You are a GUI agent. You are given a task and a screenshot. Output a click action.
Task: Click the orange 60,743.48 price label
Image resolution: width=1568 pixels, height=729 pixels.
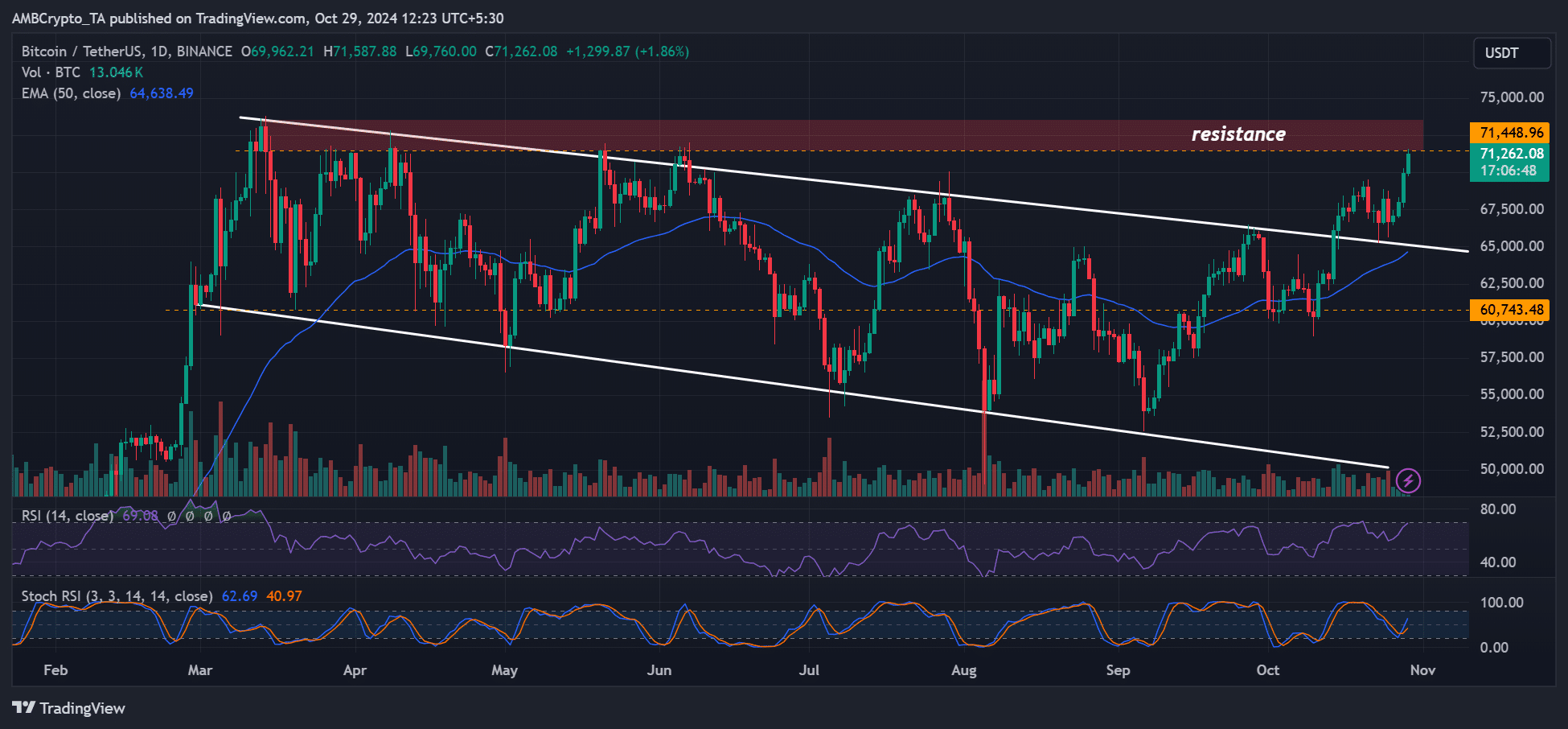coord(1511,310)
